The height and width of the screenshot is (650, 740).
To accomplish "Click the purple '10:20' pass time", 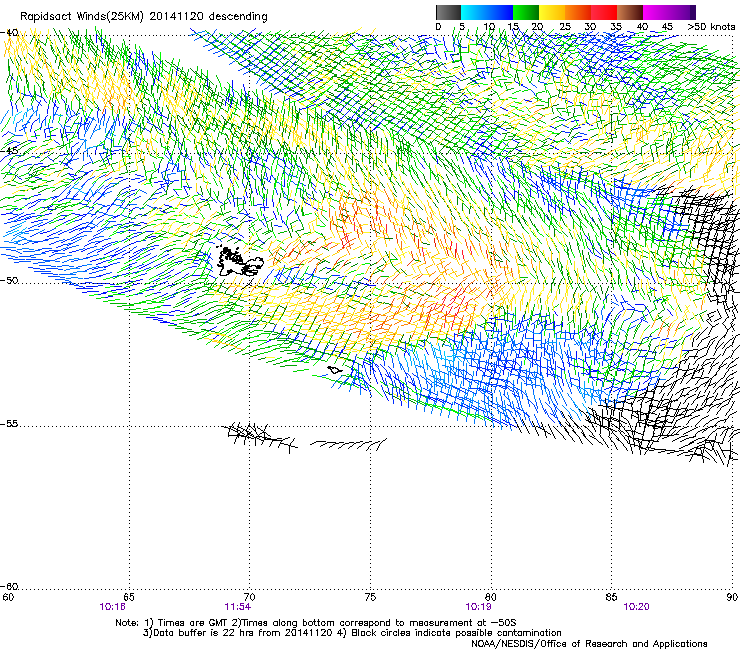I will (x=636, y=607).
